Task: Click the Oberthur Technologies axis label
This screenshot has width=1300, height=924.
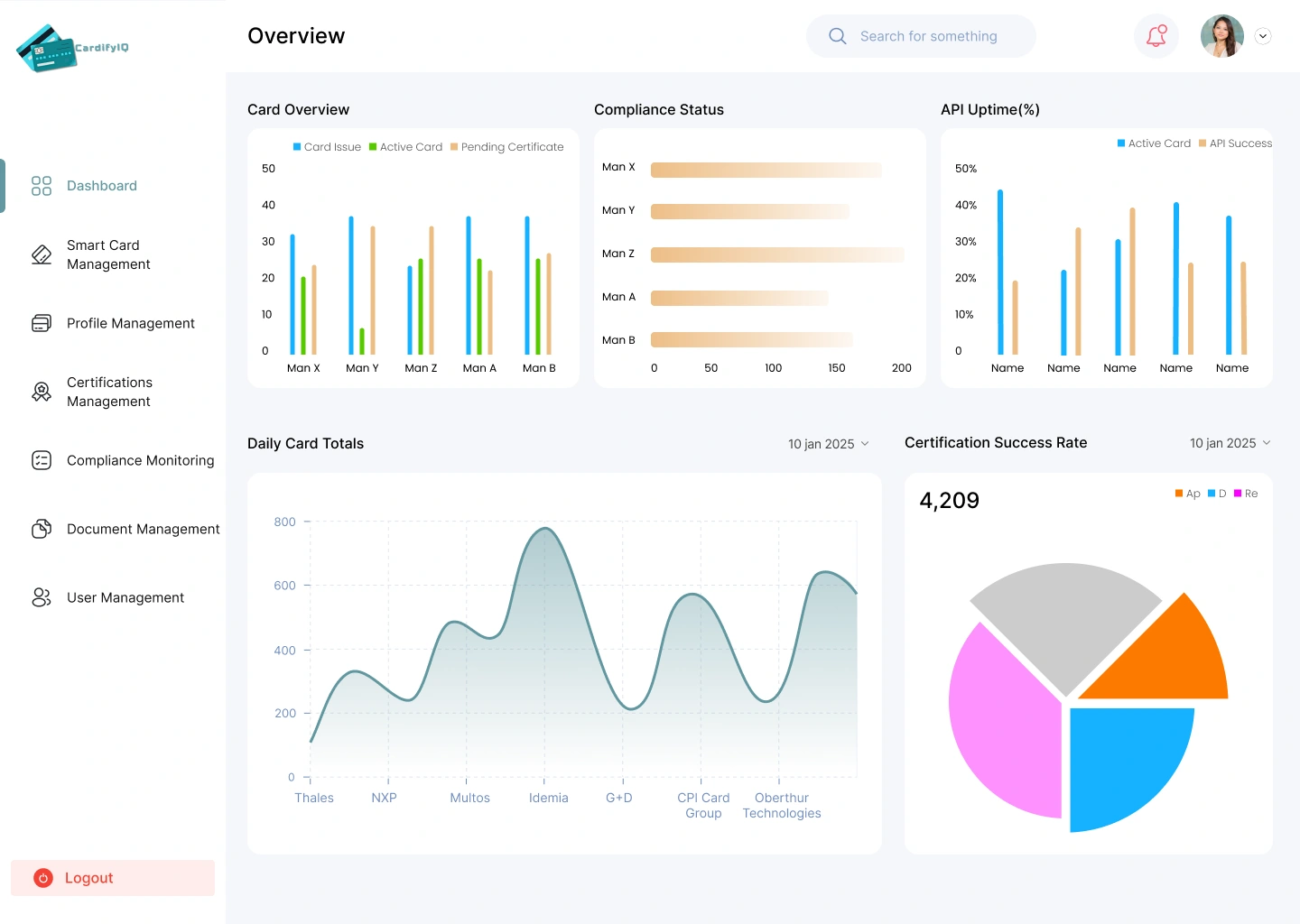Action: coord(782,806)
